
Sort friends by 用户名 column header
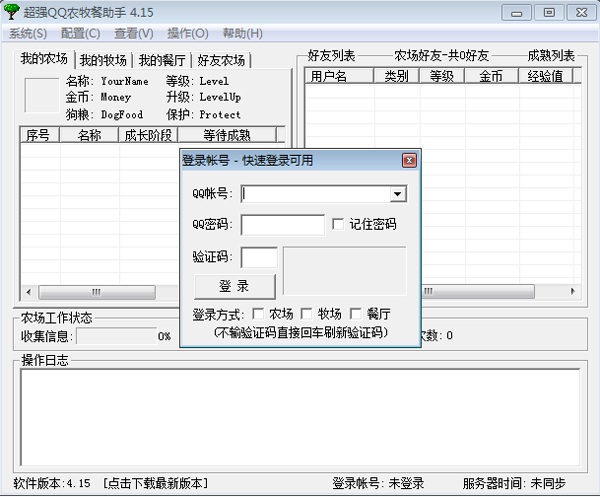pyautogui.click(x=339, y=76)
